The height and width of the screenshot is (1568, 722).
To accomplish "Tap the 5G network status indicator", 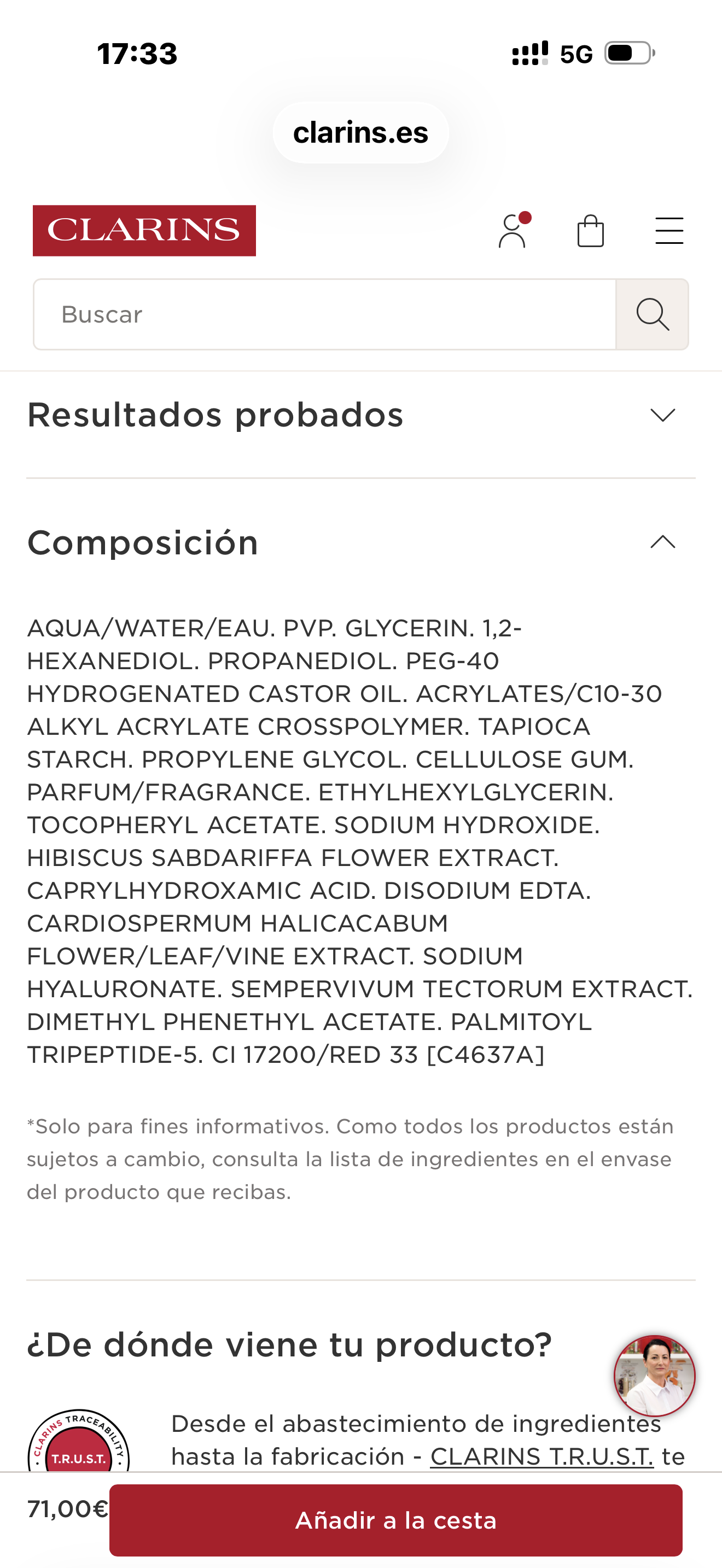I will 576,54.
